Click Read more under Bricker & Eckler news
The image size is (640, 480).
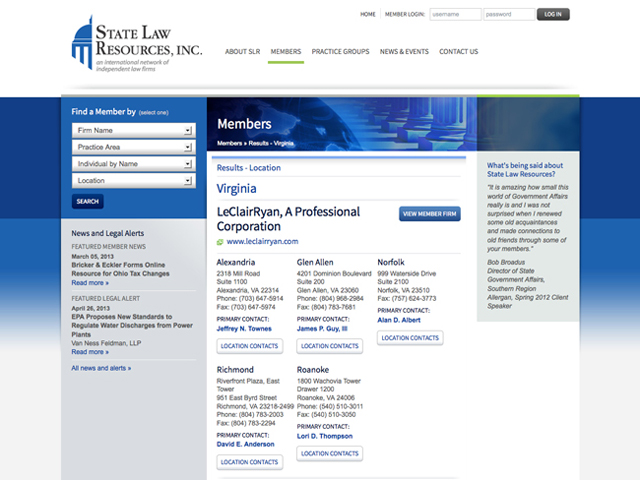[x=90, y=283]
